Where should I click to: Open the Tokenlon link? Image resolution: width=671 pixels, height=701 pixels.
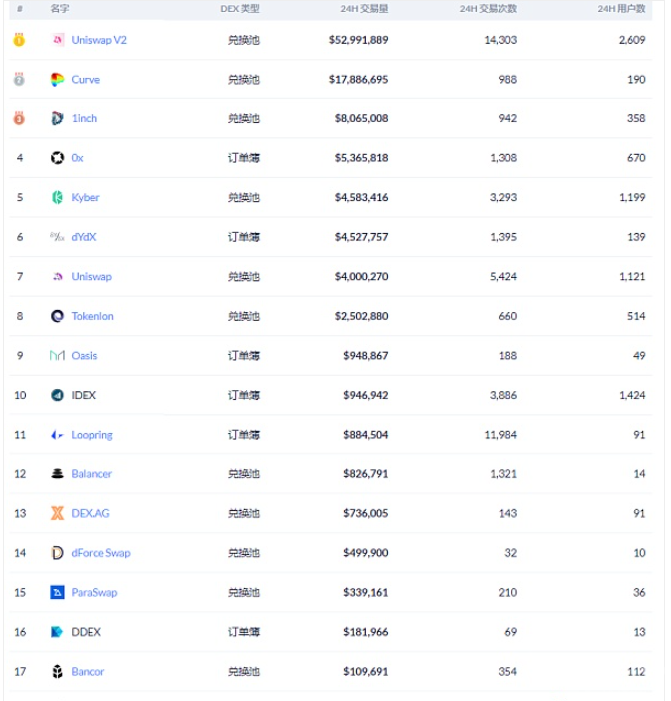click(x=93, y=316)
